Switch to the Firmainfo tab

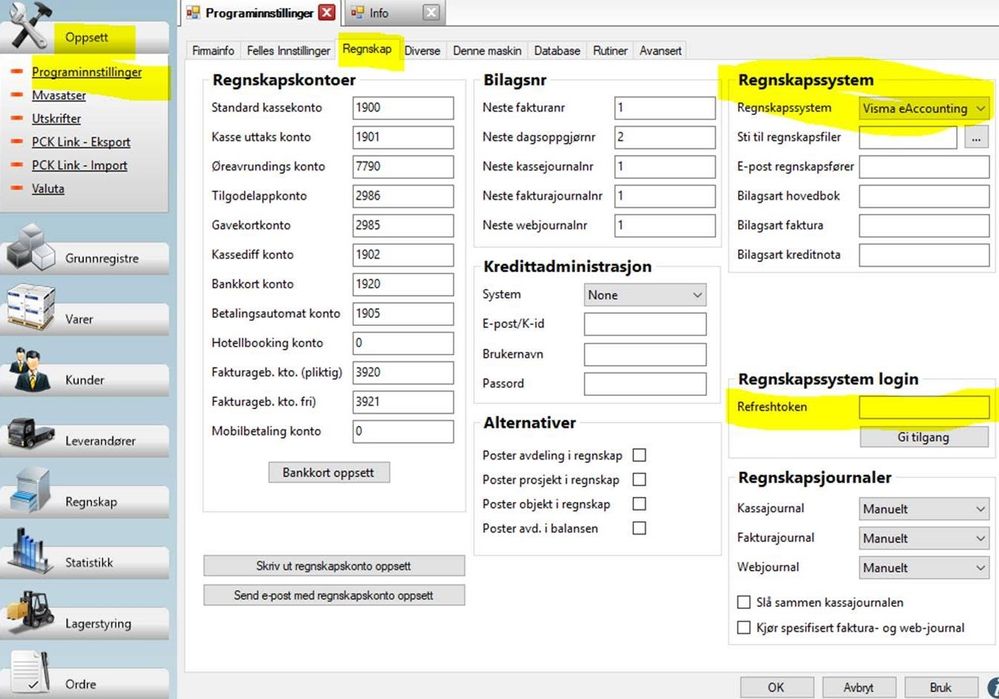pyautogui.click(x=213, y=50)
